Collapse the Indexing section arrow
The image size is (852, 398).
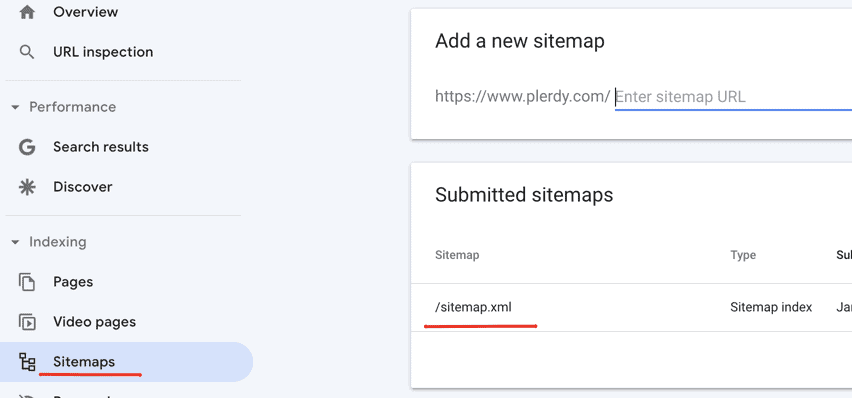pyautogui.click(x=15, y=242)
